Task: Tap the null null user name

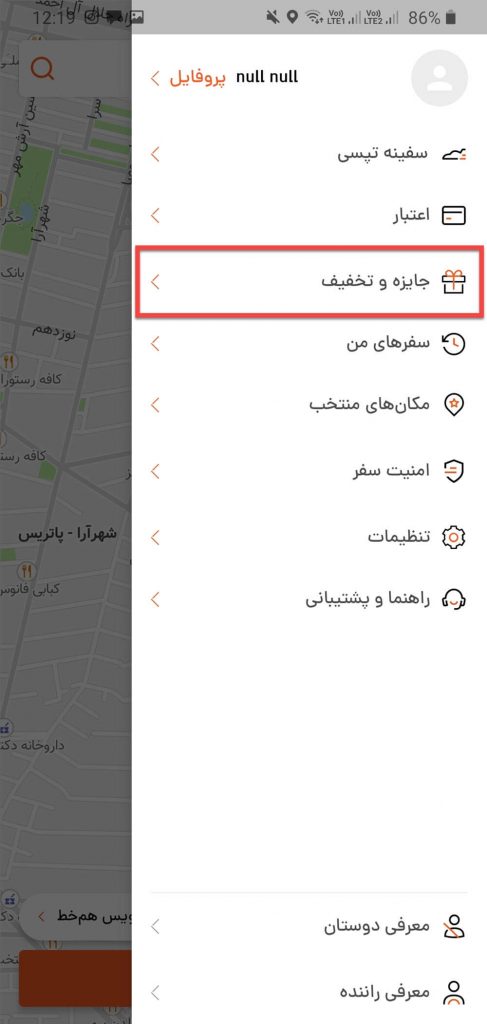Action: pyautogui.click(x=267, y=77)
